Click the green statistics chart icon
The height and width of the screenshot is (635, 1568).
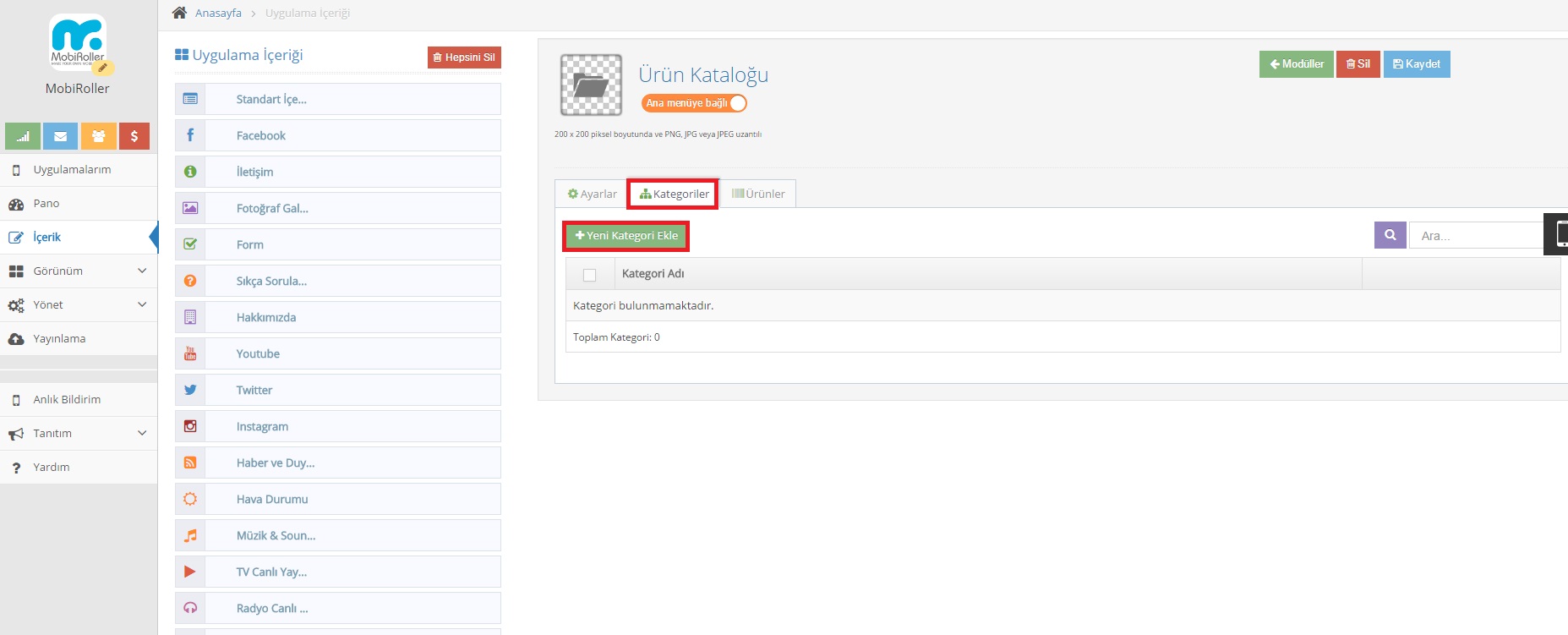(23, 136)
